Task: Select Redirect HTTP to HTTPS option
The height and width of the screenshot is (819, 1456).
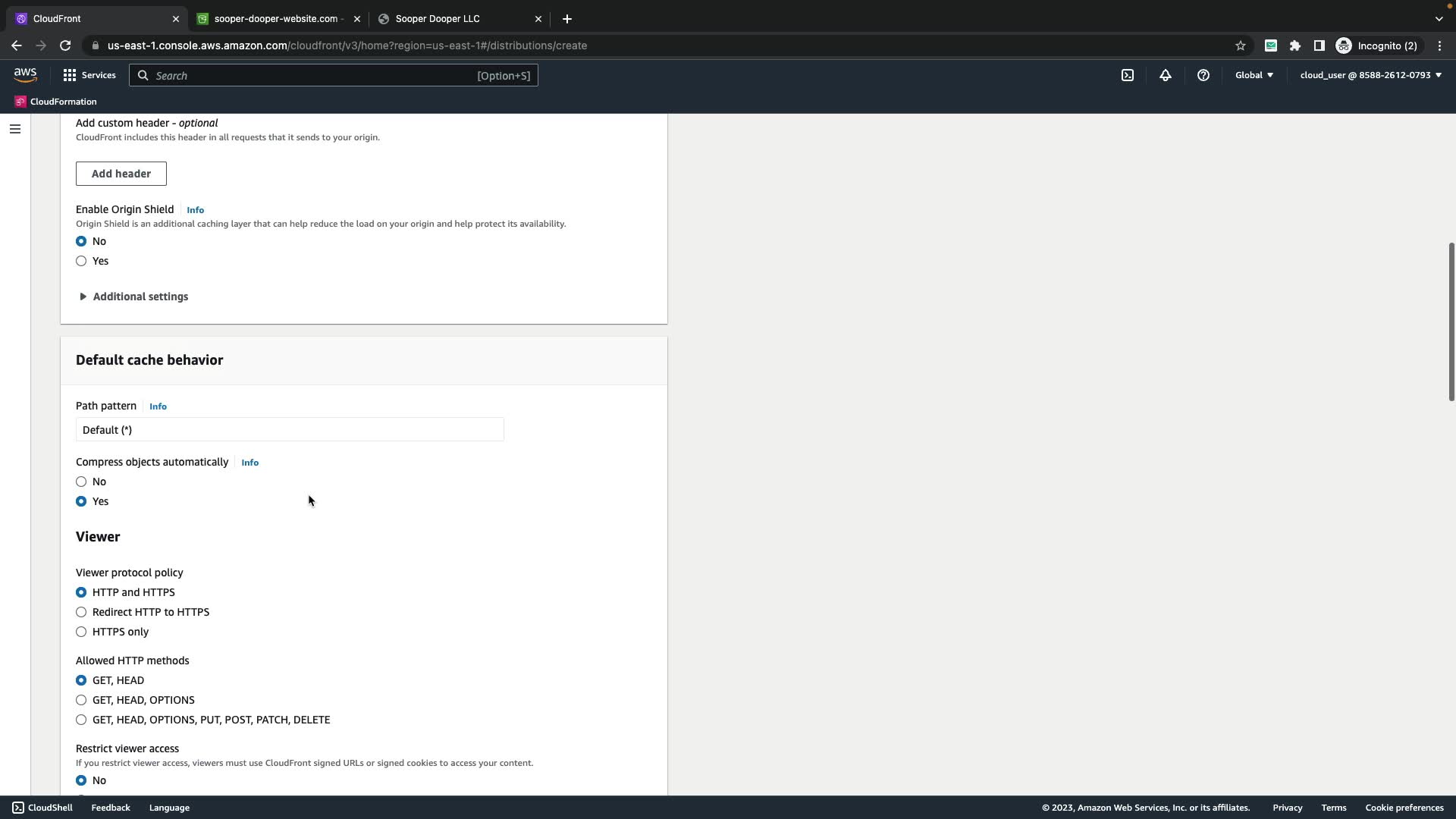Action: (81, 612)
